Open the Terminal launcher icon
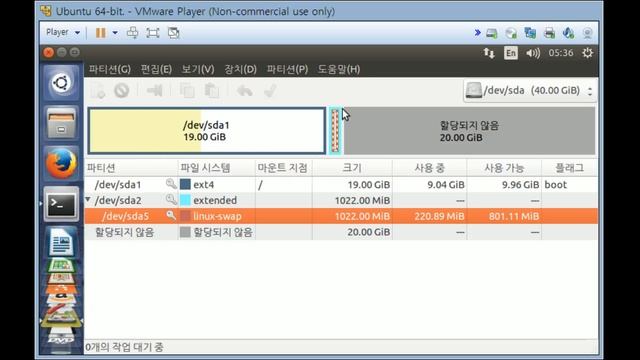640x360 pixels. pos(61,204)
